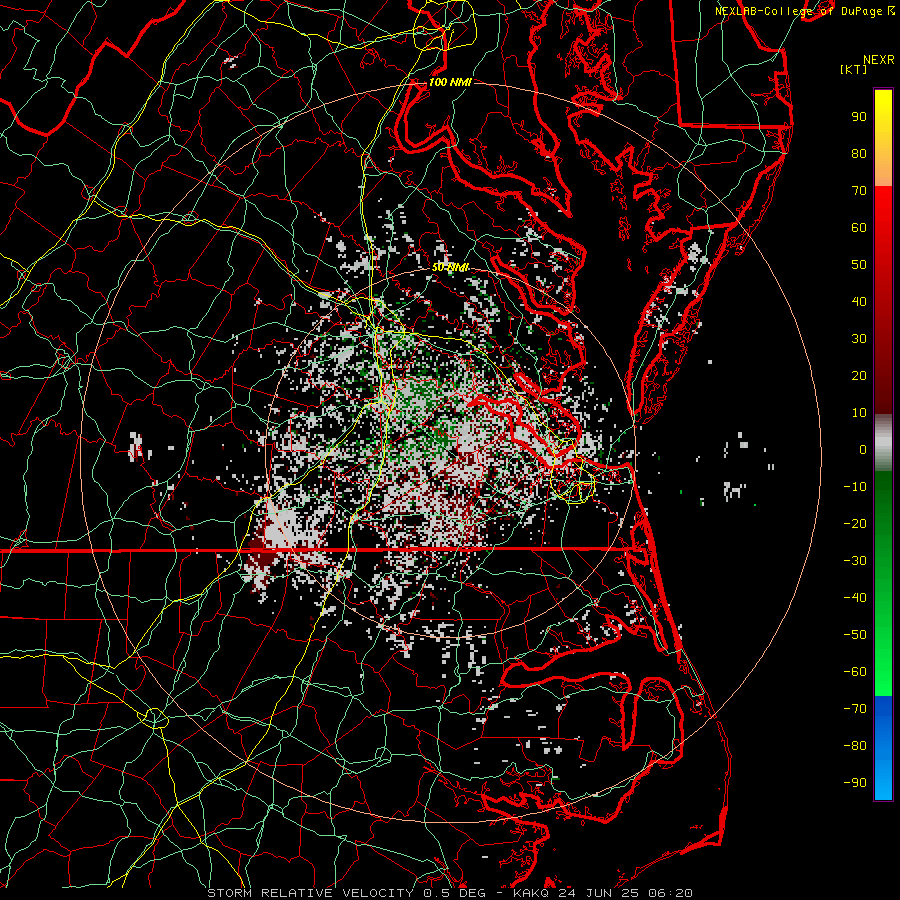Click the NEXR label above the color scale

click(879, 60)
